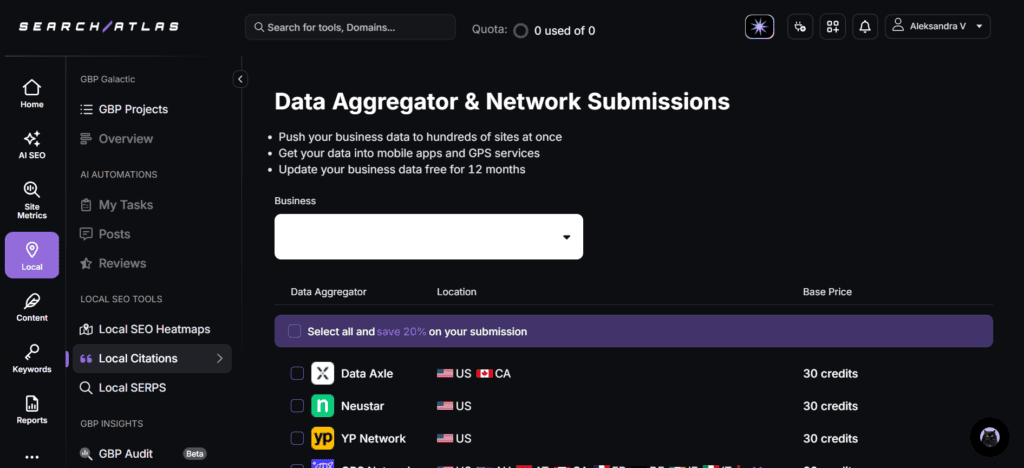Toggle the Select all checkbox
This screenshot has width=1024, height=468.
295,331
